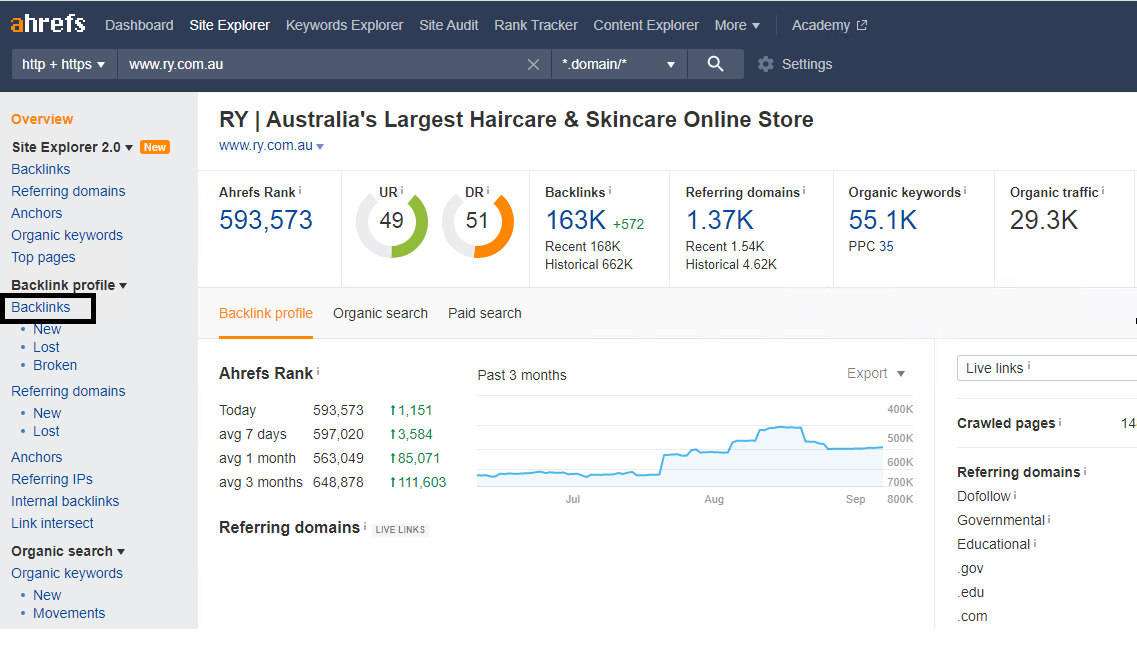Go to Dashboard in top navigation
The height and width of the screenshot is (655, 1137).
(x=139, y=25)
